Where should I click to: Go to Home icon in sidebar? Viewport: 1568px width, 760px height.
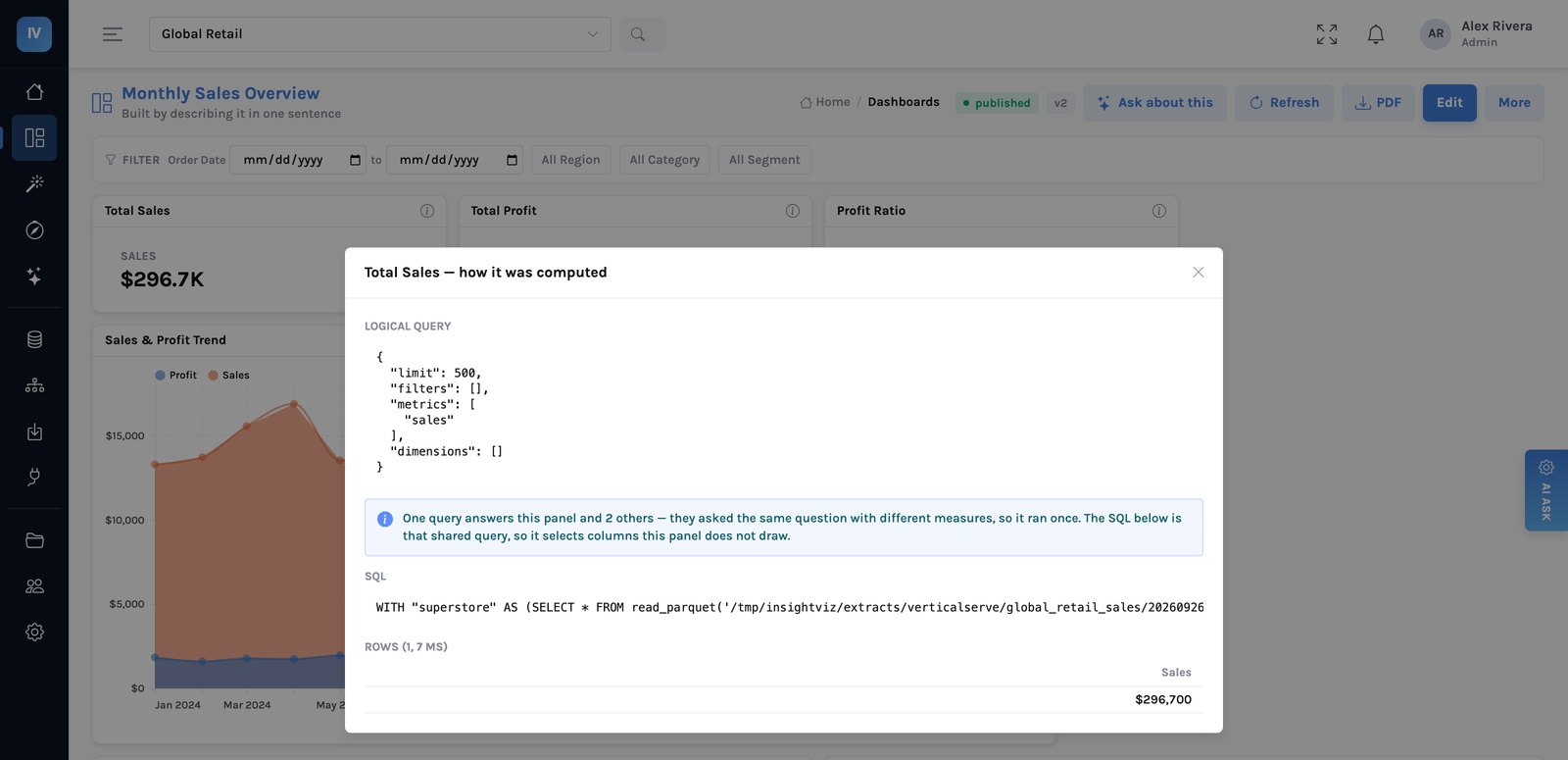[34, 91]
